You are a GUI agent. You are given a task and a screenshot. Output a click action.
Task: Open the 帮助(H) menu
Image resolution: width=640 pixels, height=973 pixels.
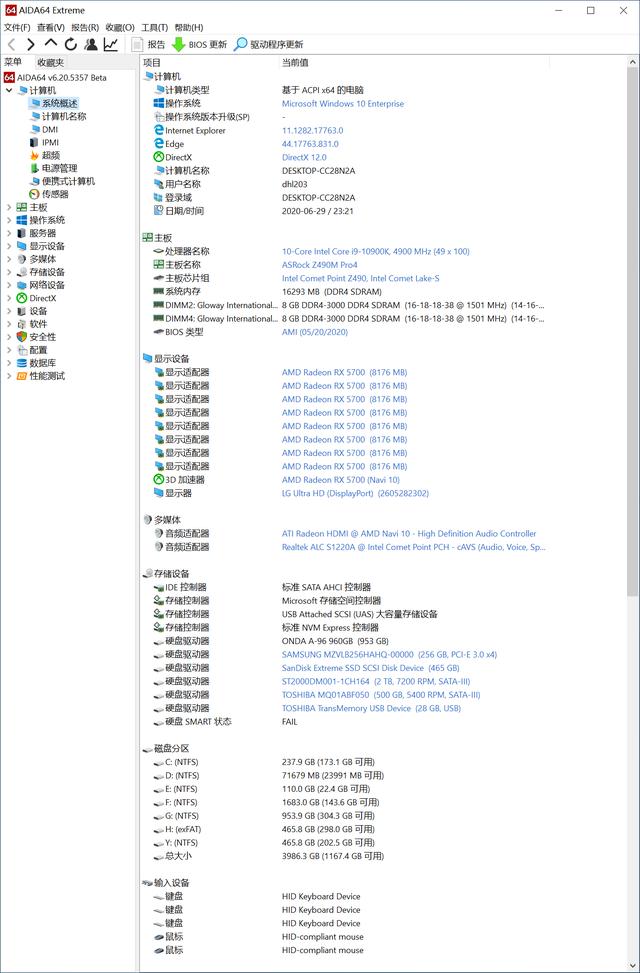(189, 27)
